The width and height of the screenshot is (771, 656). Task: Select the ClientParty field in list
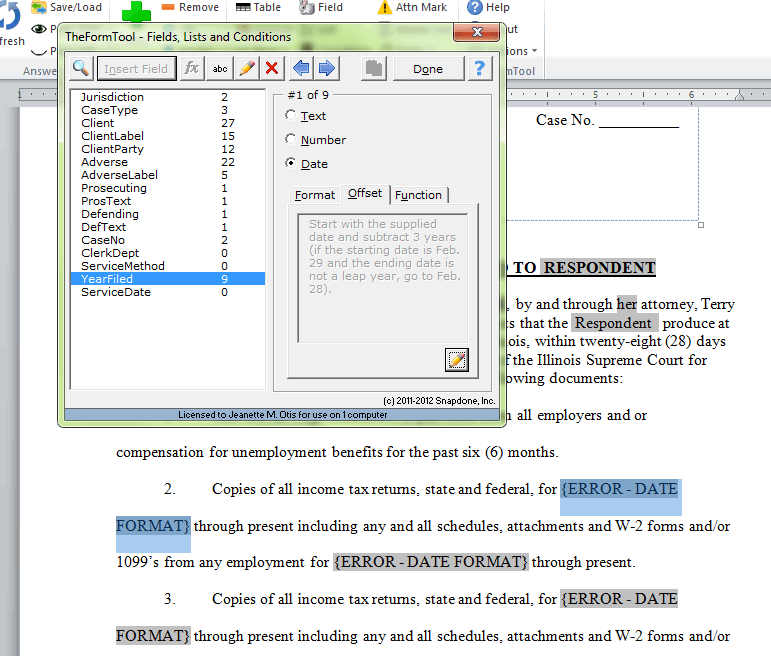(x=112, y=149)
